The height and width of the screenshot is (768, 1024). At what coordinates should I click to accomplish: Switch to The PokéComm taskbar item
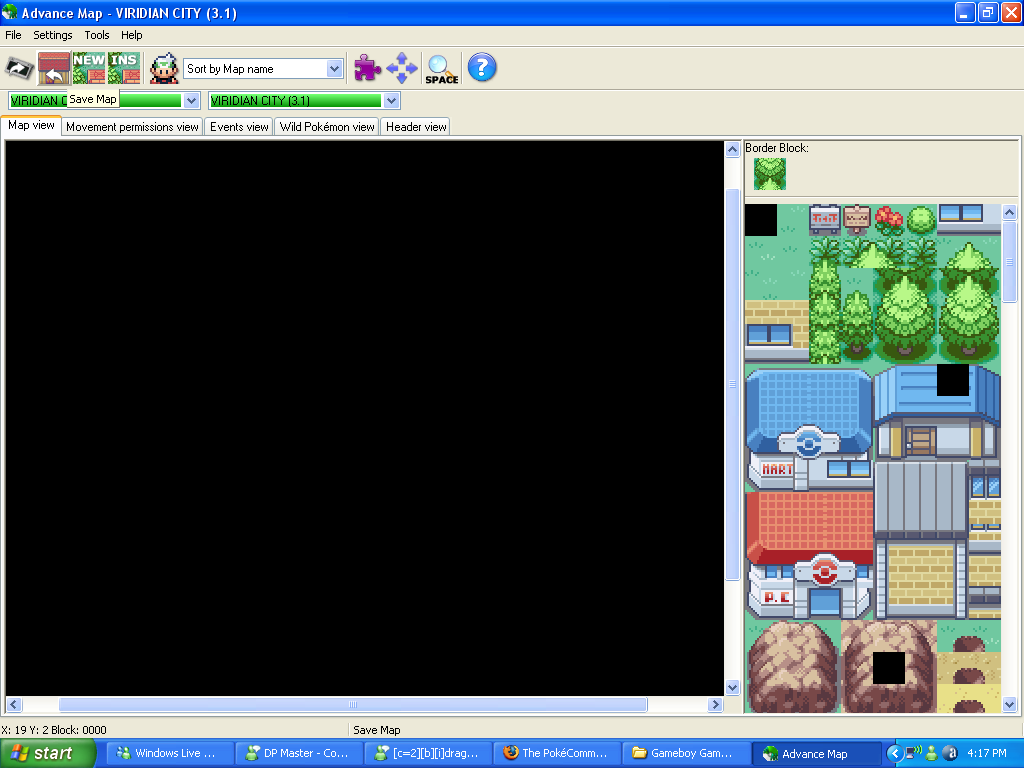point(556,754)
